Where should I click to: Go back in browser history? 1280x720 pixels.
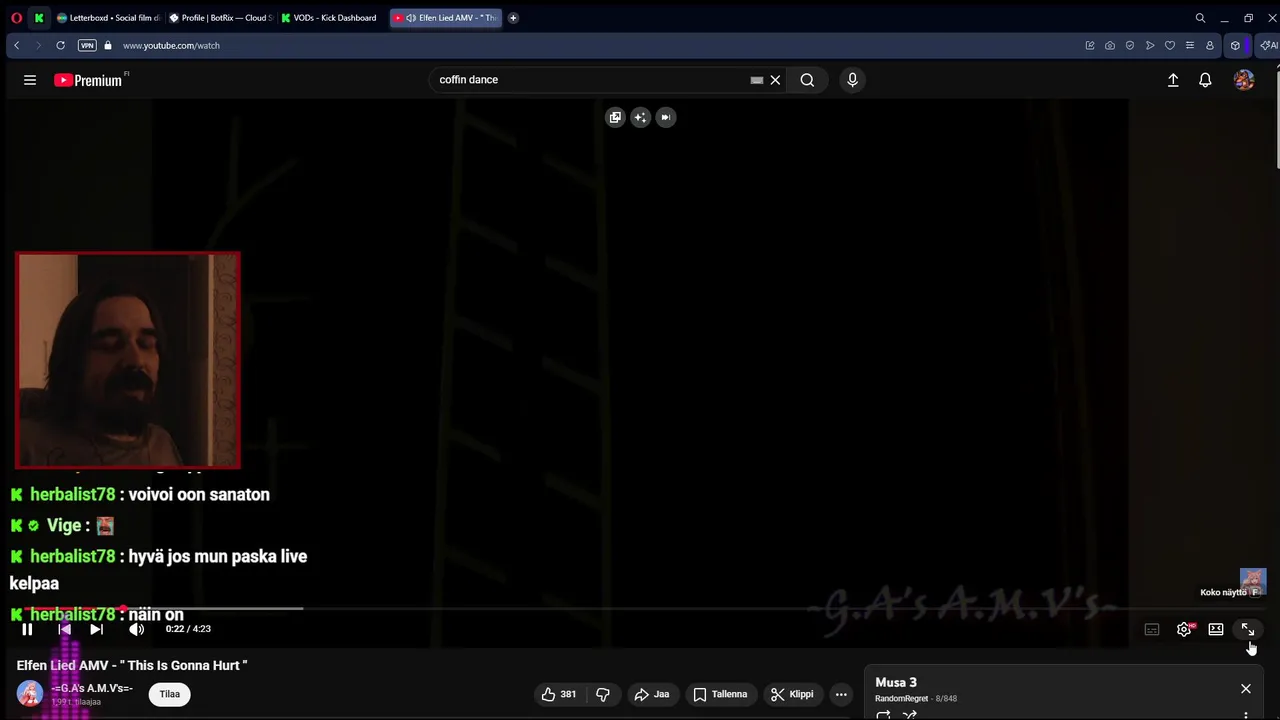click(x=16, y=45)
